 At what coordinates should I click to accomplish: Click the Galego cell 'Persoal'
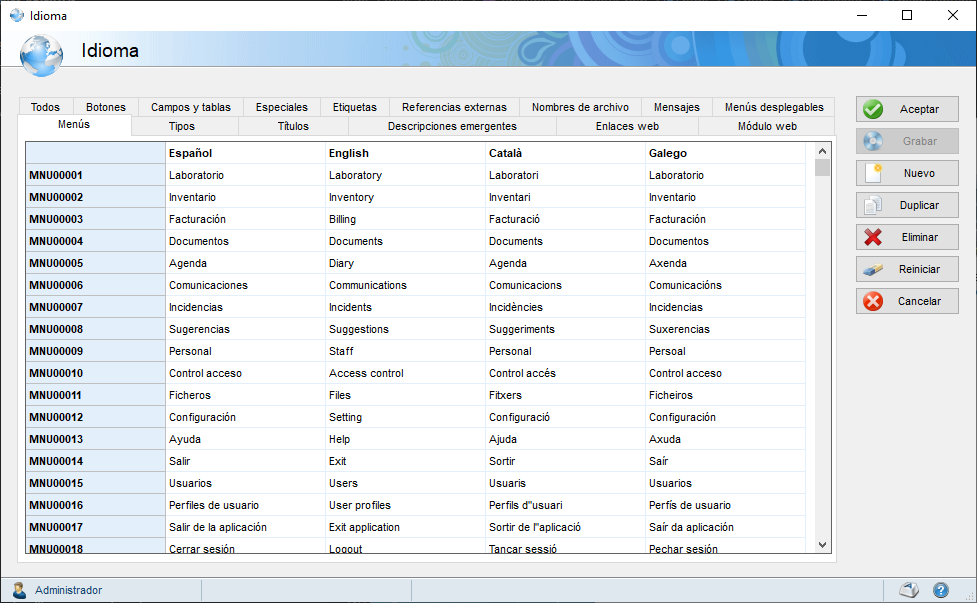[725, 351]
